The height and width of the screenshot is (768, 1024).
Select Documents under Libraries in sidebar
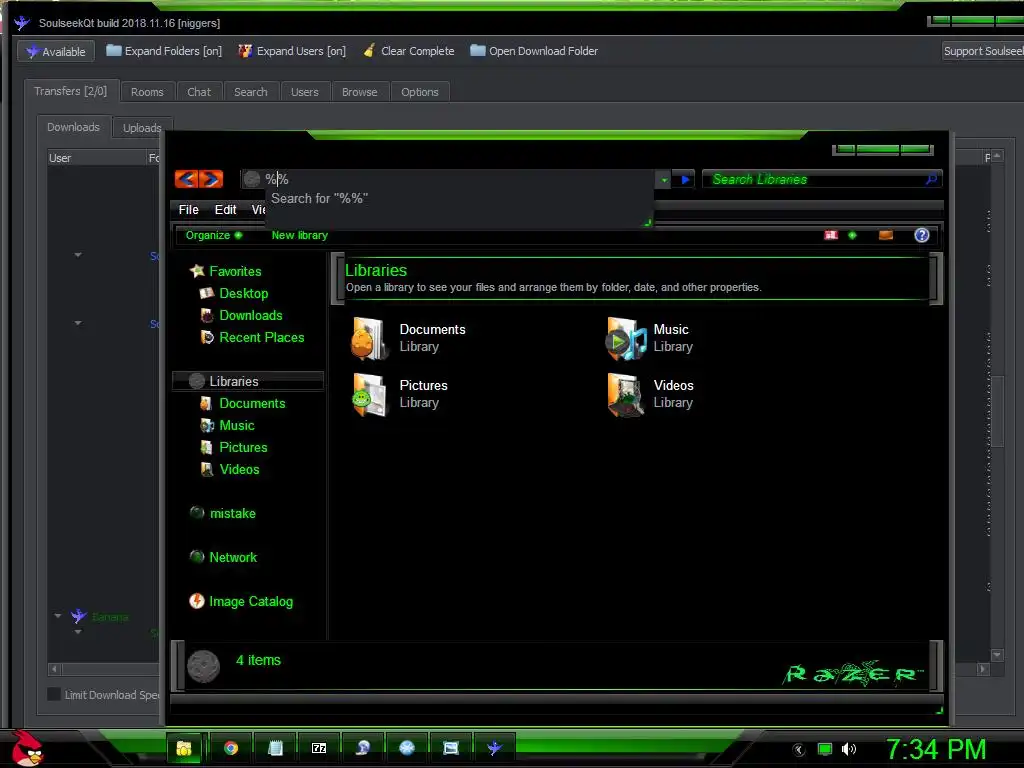tap(252, 403)
